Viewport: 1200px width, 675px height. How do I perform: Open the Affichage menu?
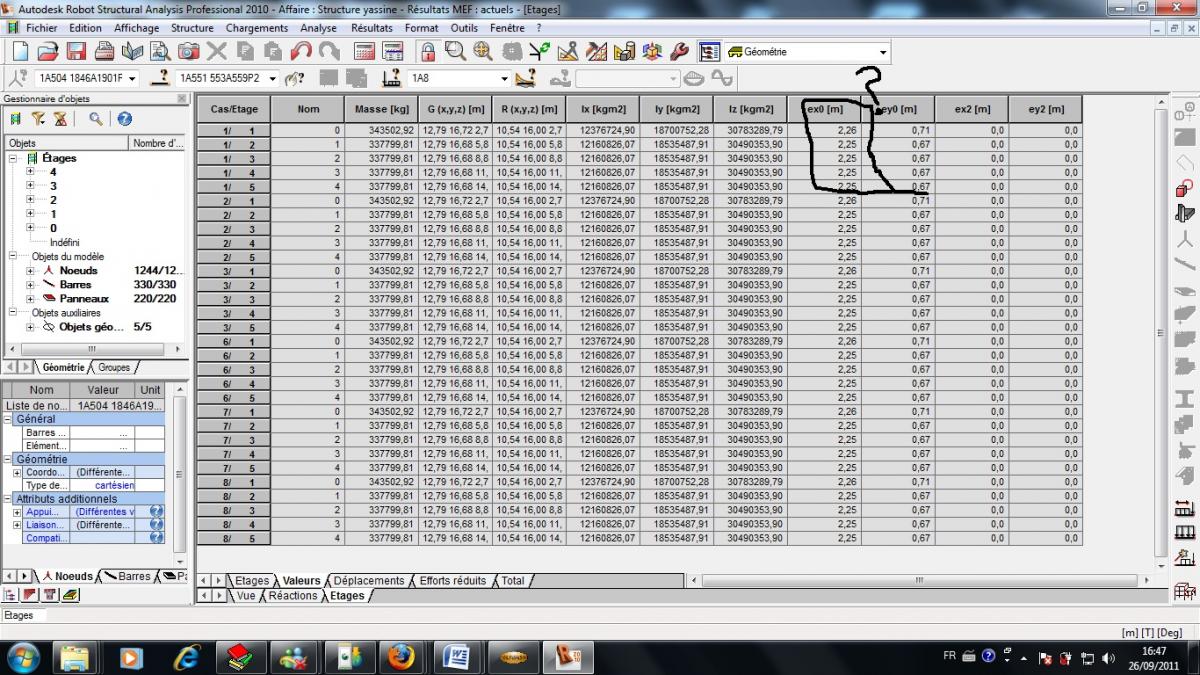tap(136, 28)
